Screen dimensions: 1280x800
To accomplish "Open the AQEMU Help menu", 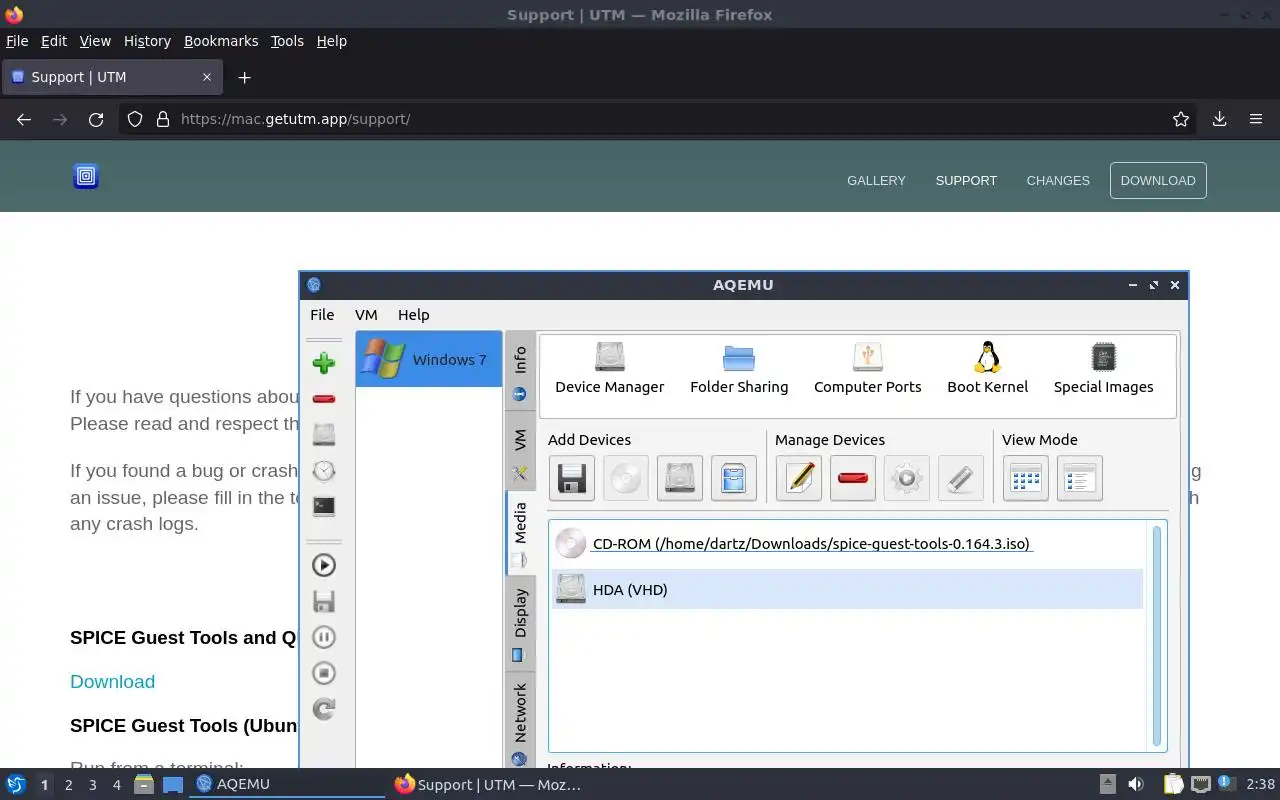I will (413, 314).
